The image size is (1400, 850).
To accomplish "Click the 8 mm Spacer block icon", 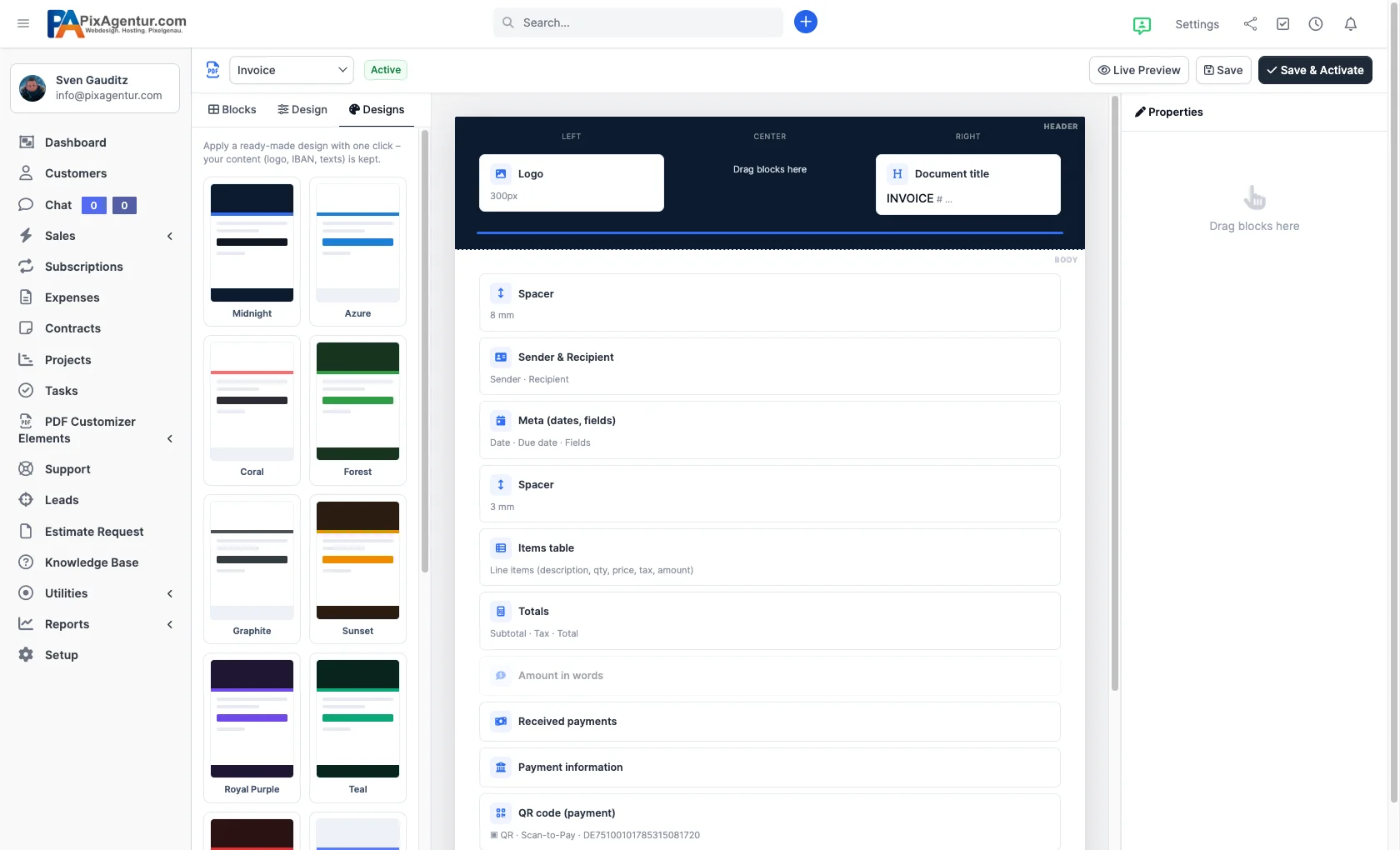I will point(501,293).
